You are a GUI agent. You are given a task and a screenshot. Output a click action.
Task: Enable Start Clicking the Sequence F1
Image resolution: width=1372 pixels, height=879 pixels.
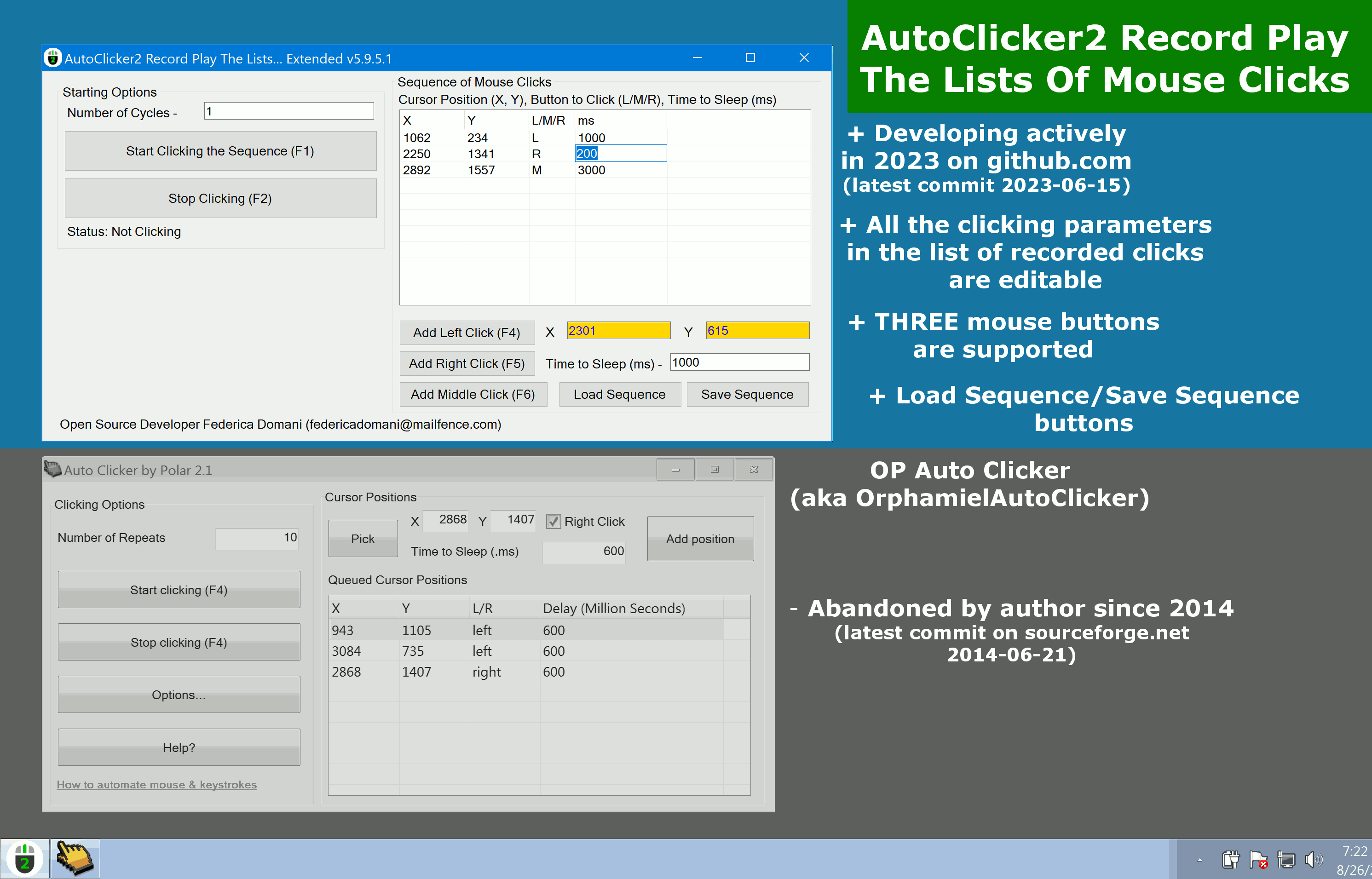click(219, 152)
